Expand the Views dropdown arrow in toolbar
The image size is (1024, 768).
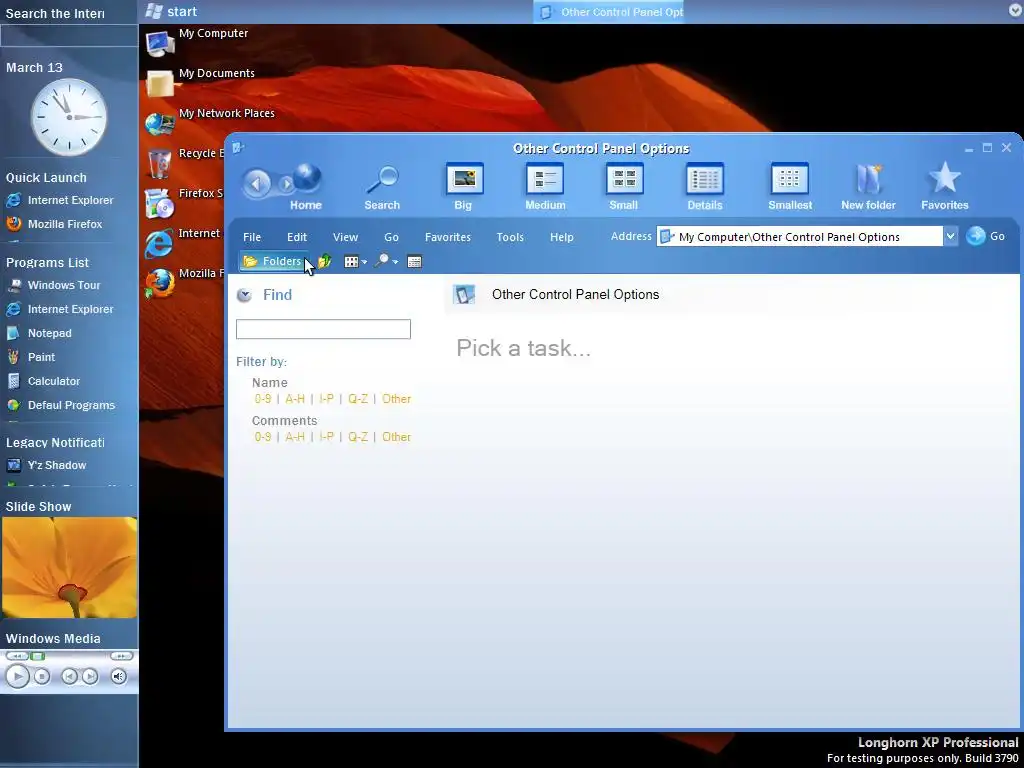(364, 263)
